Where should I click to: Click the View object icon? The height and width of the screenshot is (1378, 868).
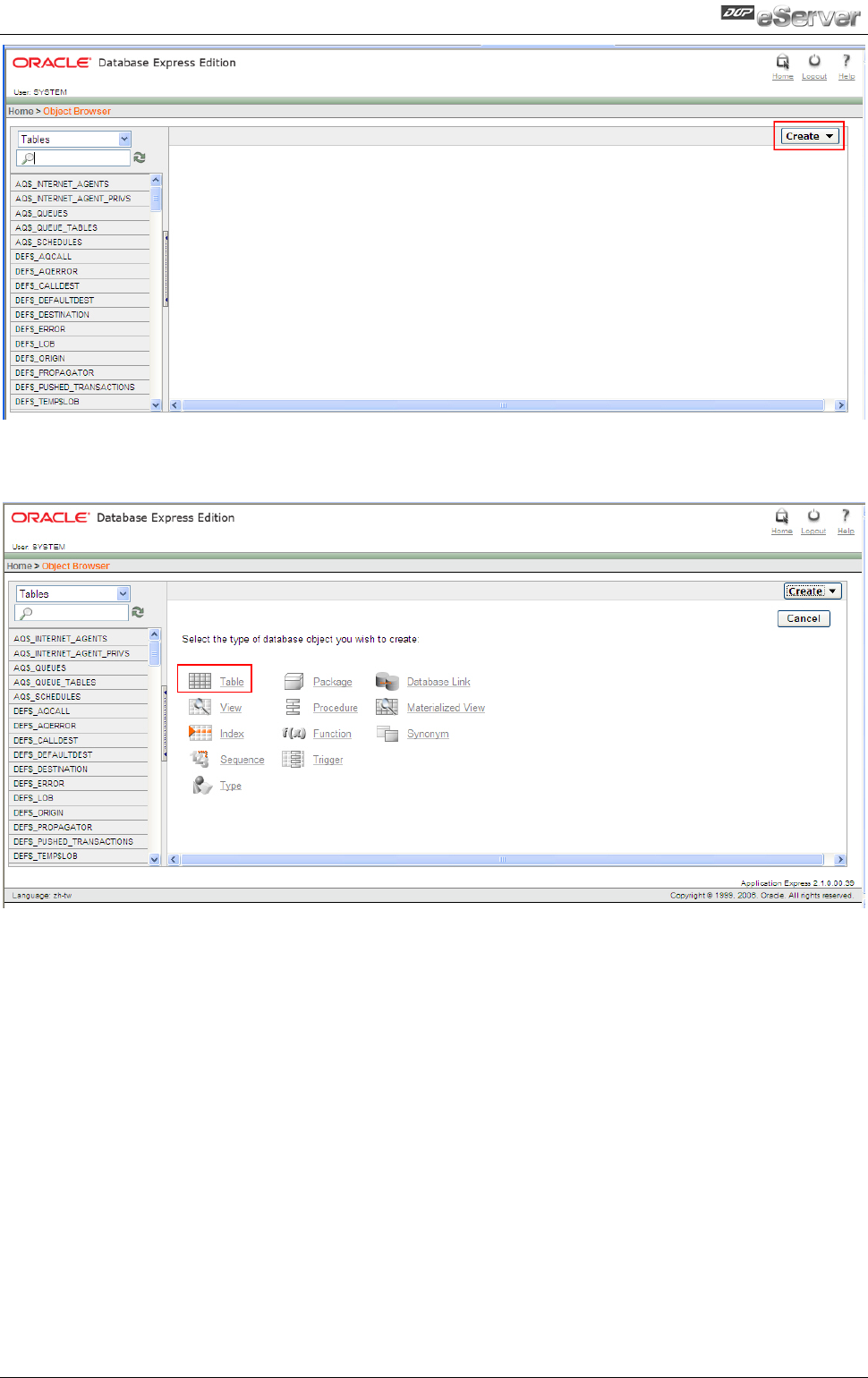coord(200,707)
